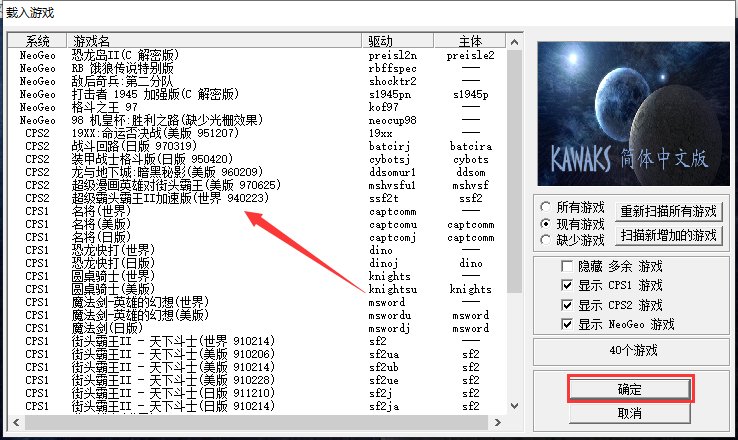Select 街头霸王II 天下斗士(美版 910206)

pos(173,354)
